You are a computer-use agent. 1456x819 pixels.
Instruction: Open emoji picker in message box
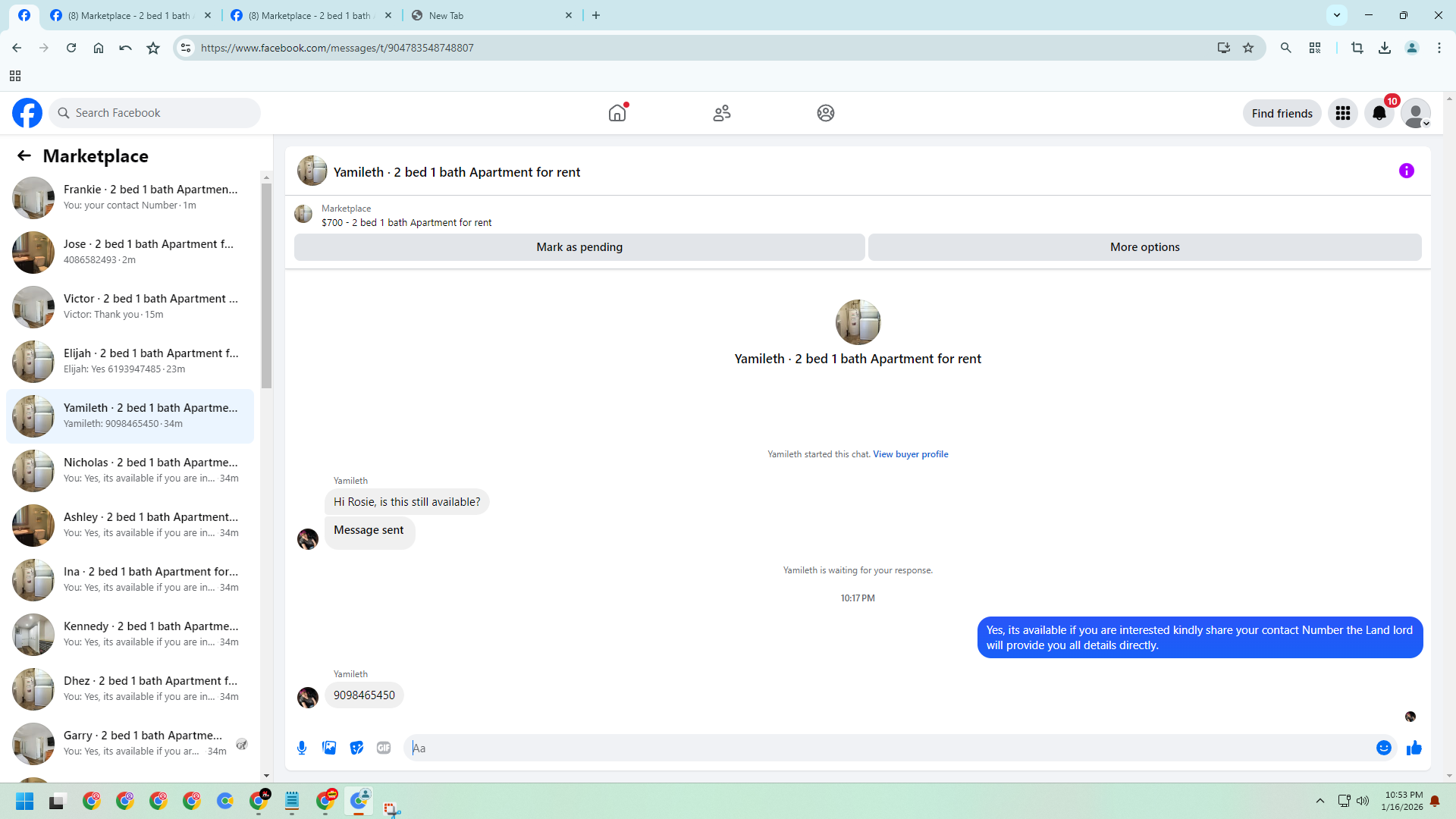tap(1384, 748)
